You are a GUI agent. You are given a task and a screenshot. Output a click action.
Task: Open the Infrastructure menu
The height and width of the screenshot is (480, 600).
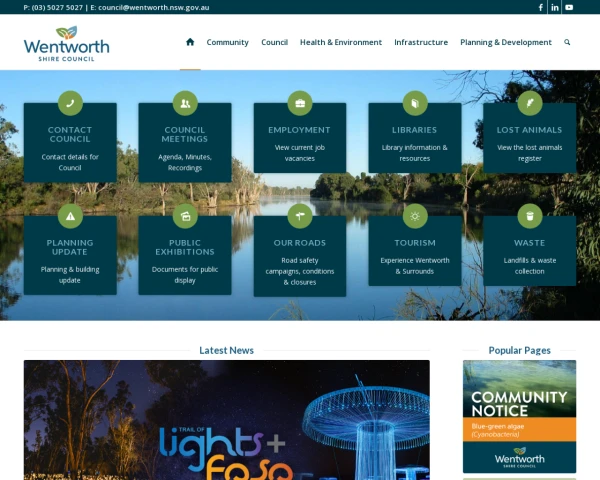click(421, 42)
